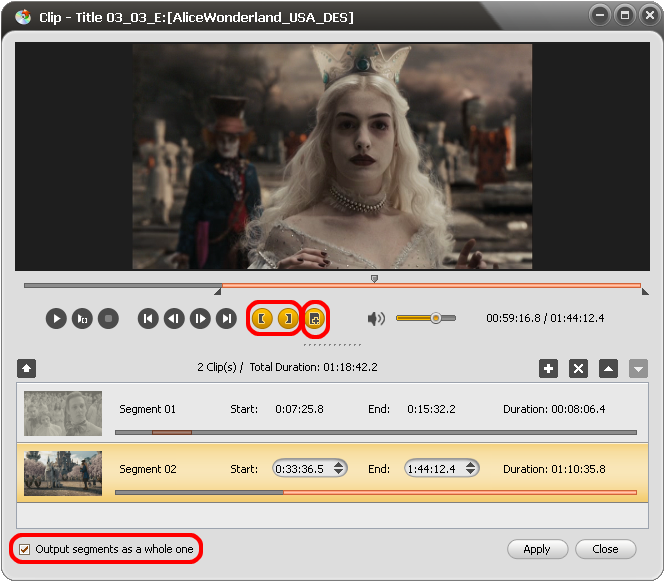This screenshot has width=665, height=582.
Task: Stop the video playback
Action: pos(109,319)
